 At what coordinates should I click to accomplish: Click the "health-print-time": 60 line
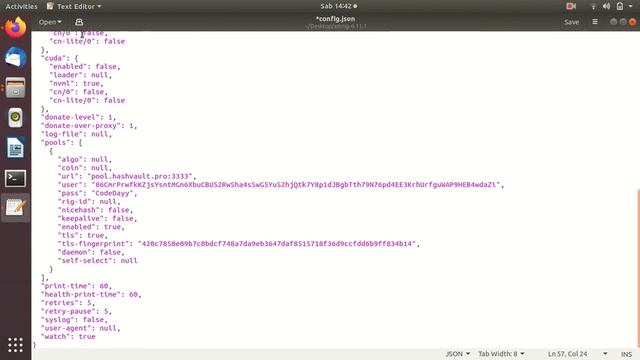pyautogui.click(x=91, y=294)
